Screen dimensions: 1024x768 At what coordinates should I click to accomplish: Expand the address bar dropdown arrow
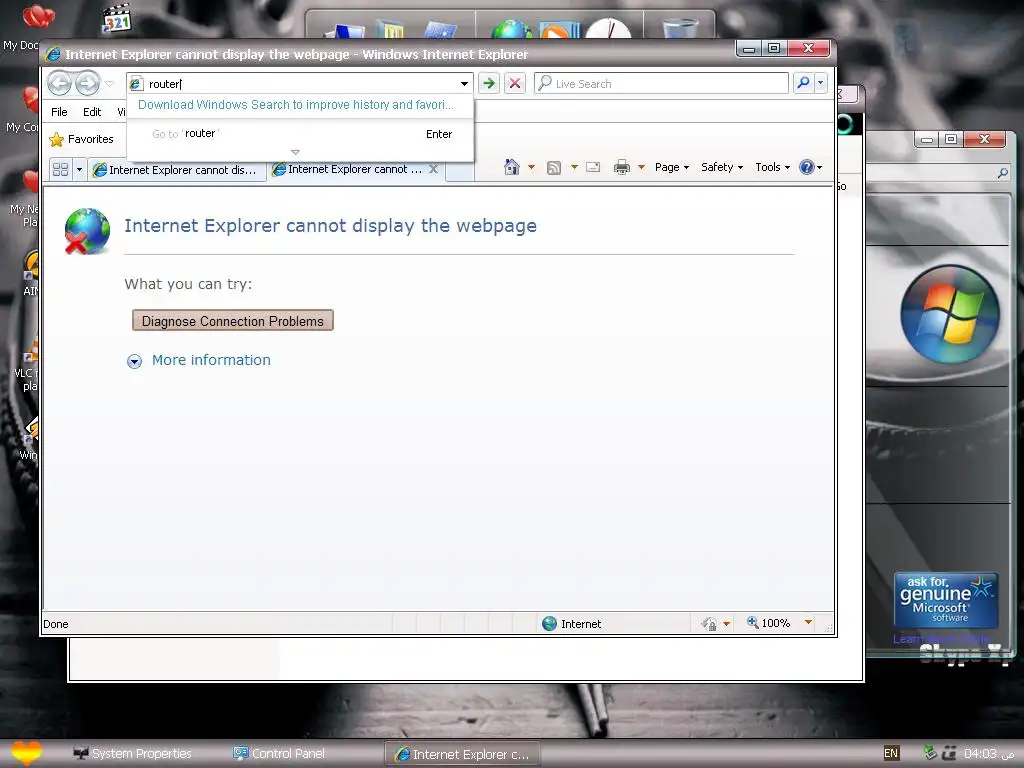pyautogui.click(x=464, y=84)
